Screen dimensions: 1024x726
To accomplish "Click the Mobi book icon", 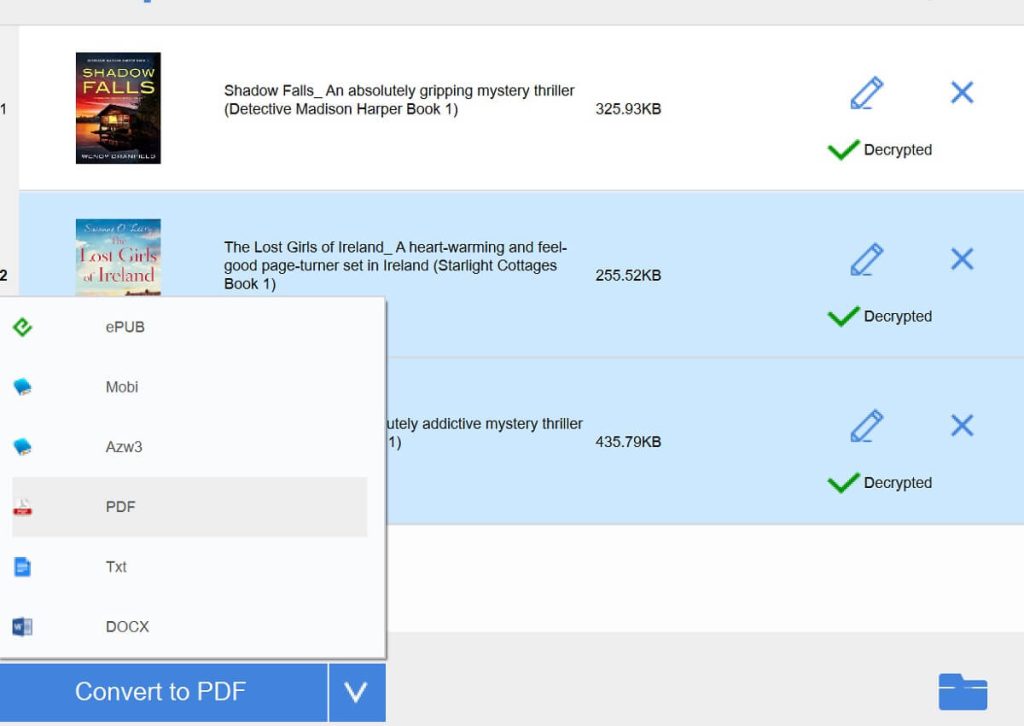I will point(22,387).
